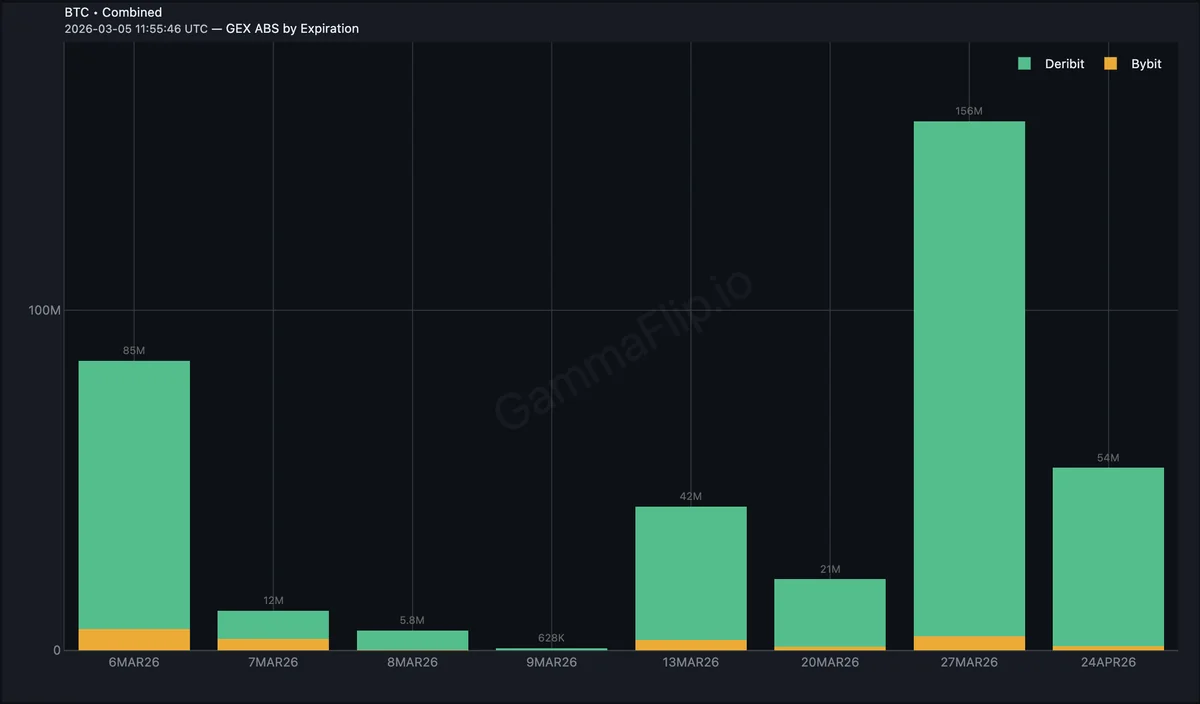The height and width of the screenshot is (704, 1200).
Task: Click the 628K label above 9MAR26
Action: [551, 638]
